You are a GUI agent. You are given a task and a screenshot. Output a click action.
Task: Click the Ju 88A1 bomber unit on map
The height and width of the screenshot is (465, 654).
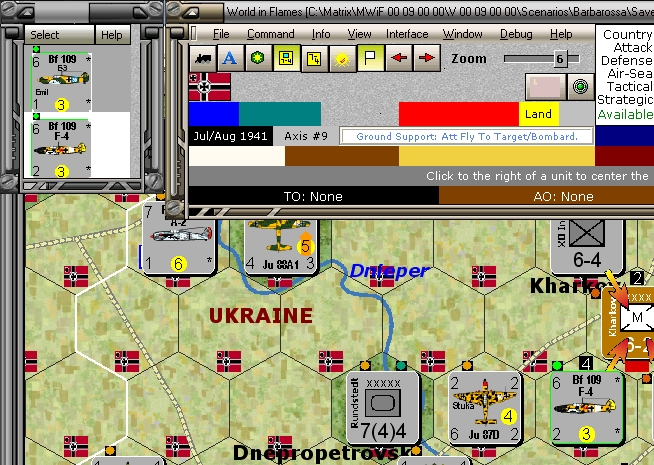tap(281, 246)
